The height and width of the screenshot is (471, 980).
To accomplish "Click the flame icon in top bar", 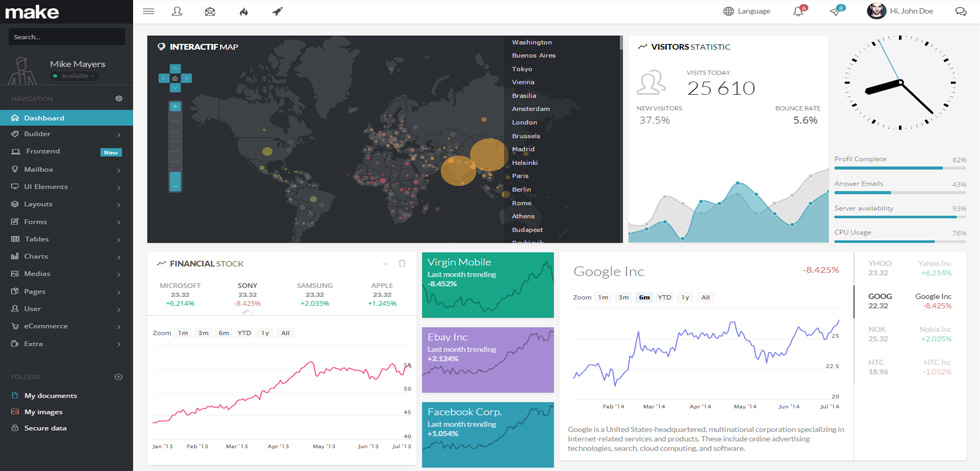I will tap(244, 11).
